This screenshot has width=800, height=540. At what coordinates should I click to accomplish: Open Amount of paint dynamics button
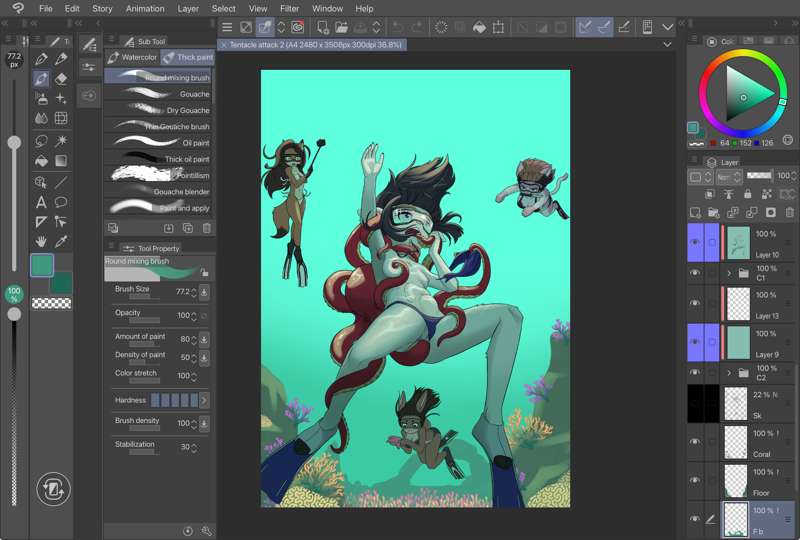pos(204,339)
